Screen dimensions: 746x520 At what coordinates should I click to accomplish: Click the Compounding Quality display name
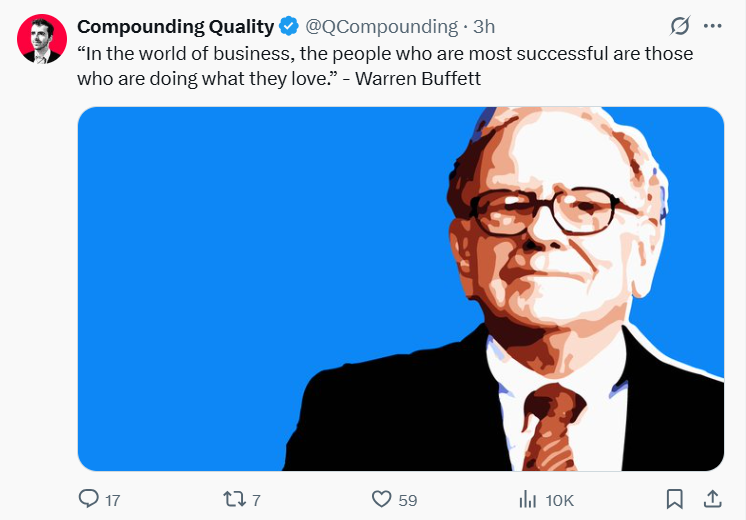click(x=176, y=27)
